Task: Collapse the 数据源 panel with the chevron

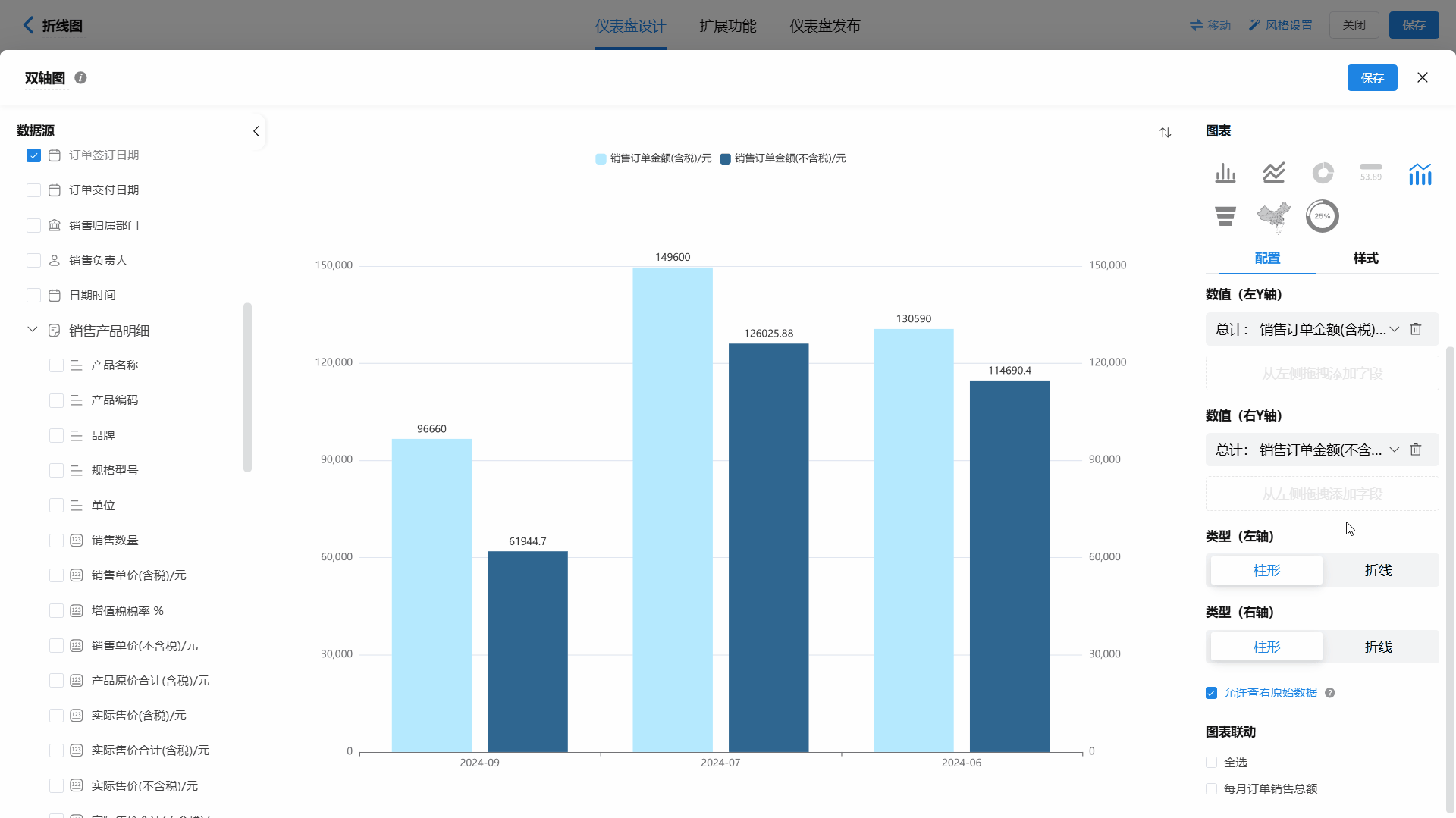Action: [256, 131]
